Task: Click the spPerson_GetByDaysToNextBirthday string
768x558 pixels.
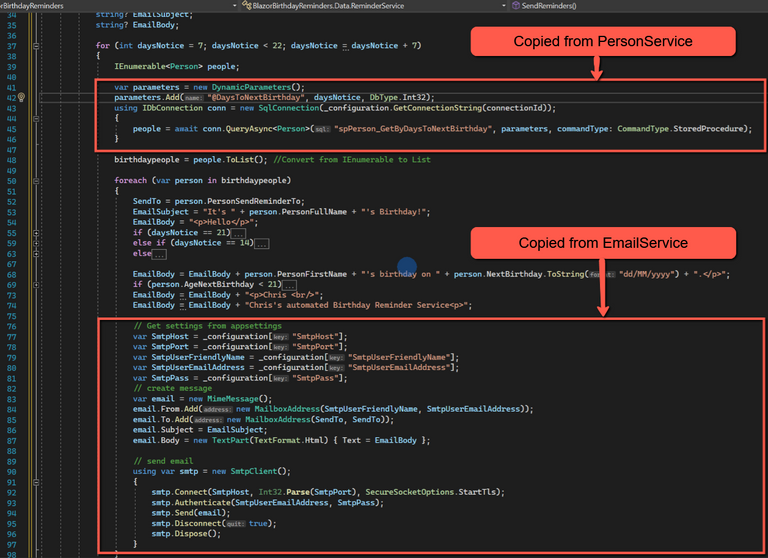Action: pos(409,128)
